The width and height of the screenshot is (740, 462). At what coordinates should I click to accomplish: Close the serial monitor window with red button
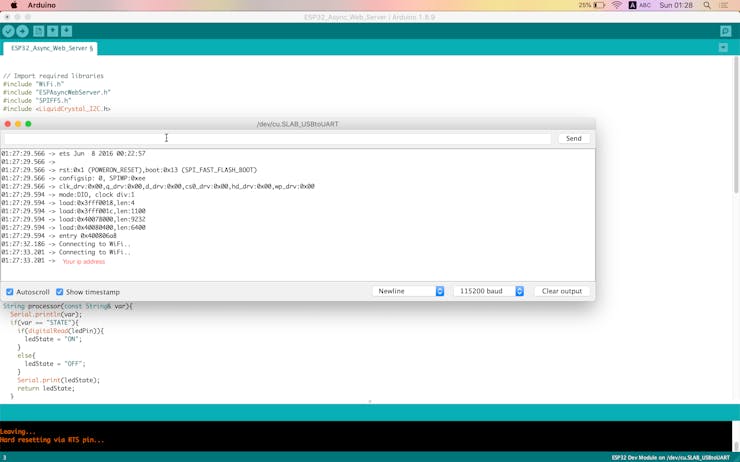pos(8,124)
